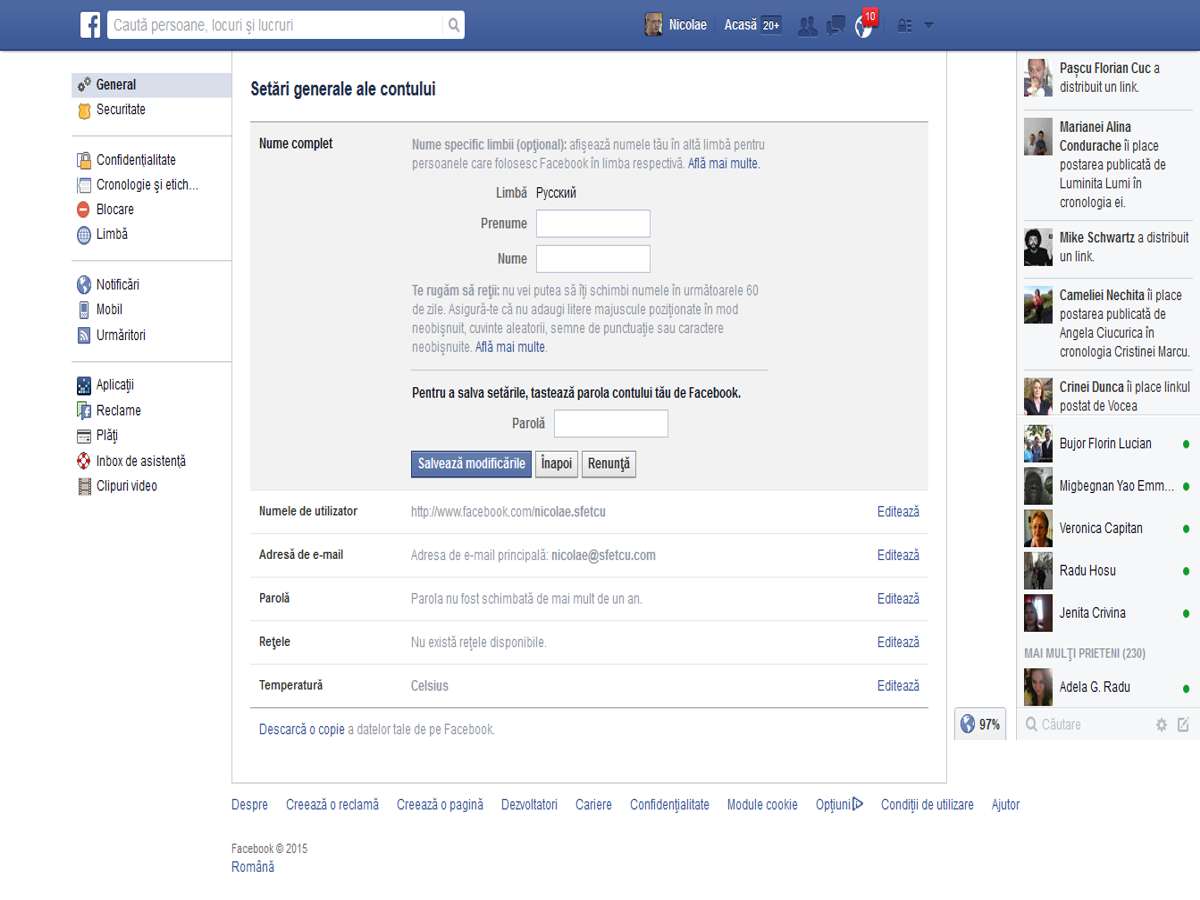Click the search magnifier icon in top bar
The width and height of the screenshot is (1200, 900).
pos(453,25)
